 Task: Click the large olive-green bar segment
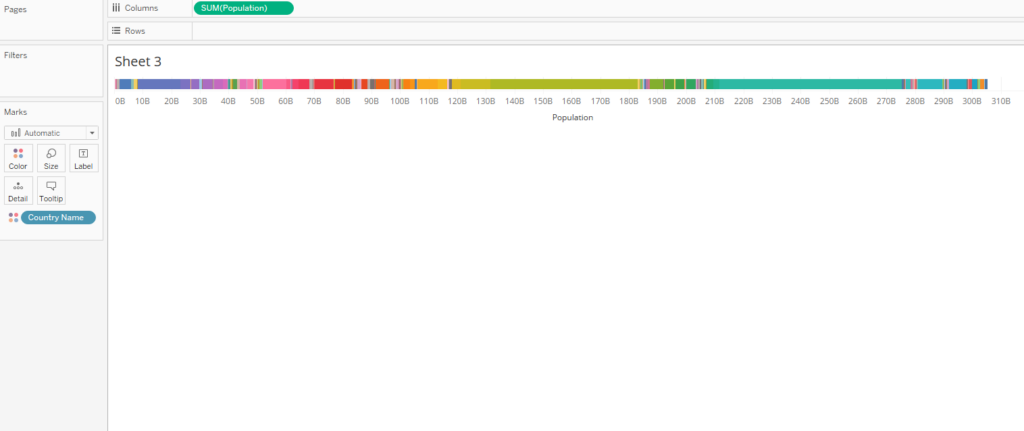click(x=564, y=84)
